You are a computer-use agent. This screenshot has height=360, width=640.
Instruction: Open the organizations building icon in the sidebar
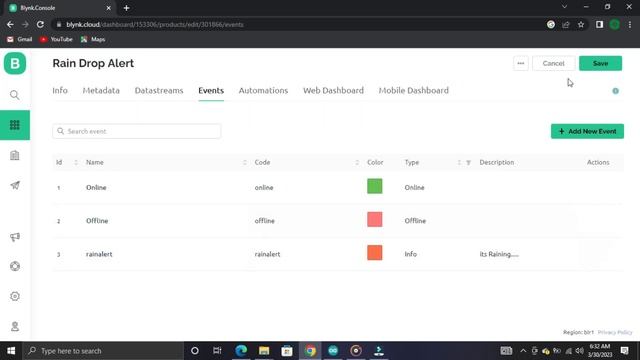tap(15, 155)
